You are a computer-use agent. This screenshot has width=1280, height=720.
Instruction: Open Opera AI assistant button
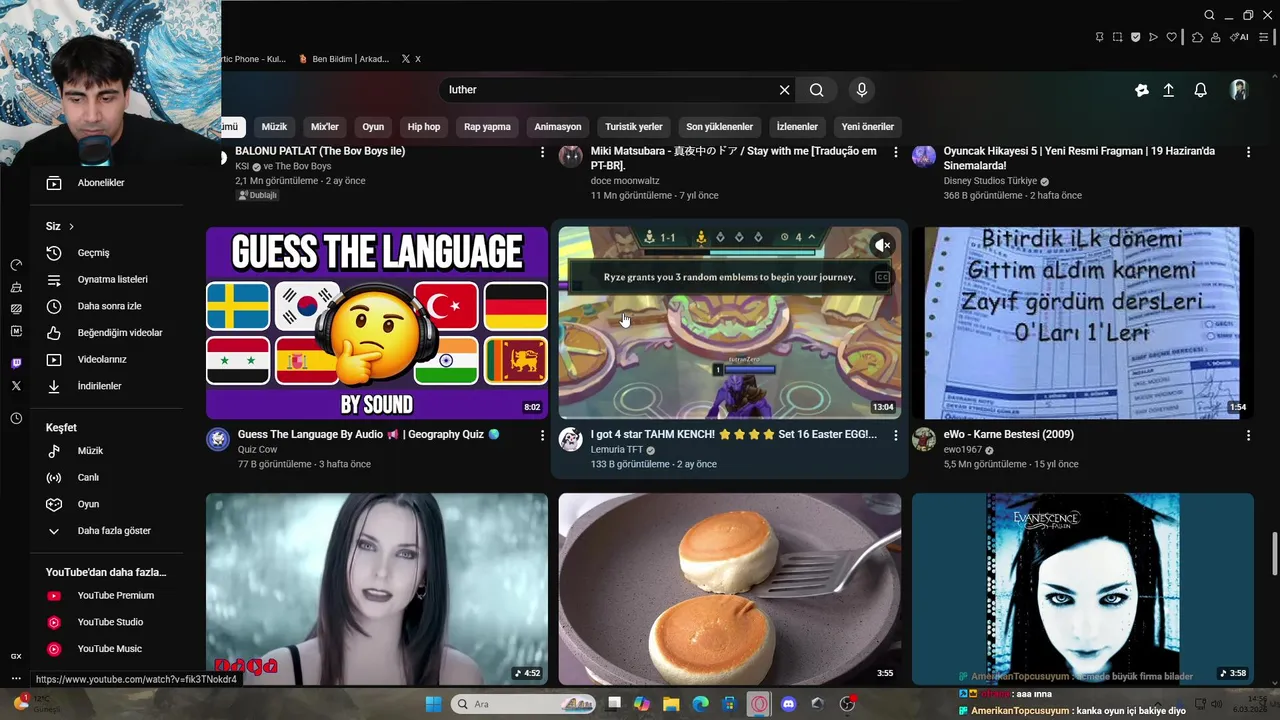click(x=1240, y=37)
